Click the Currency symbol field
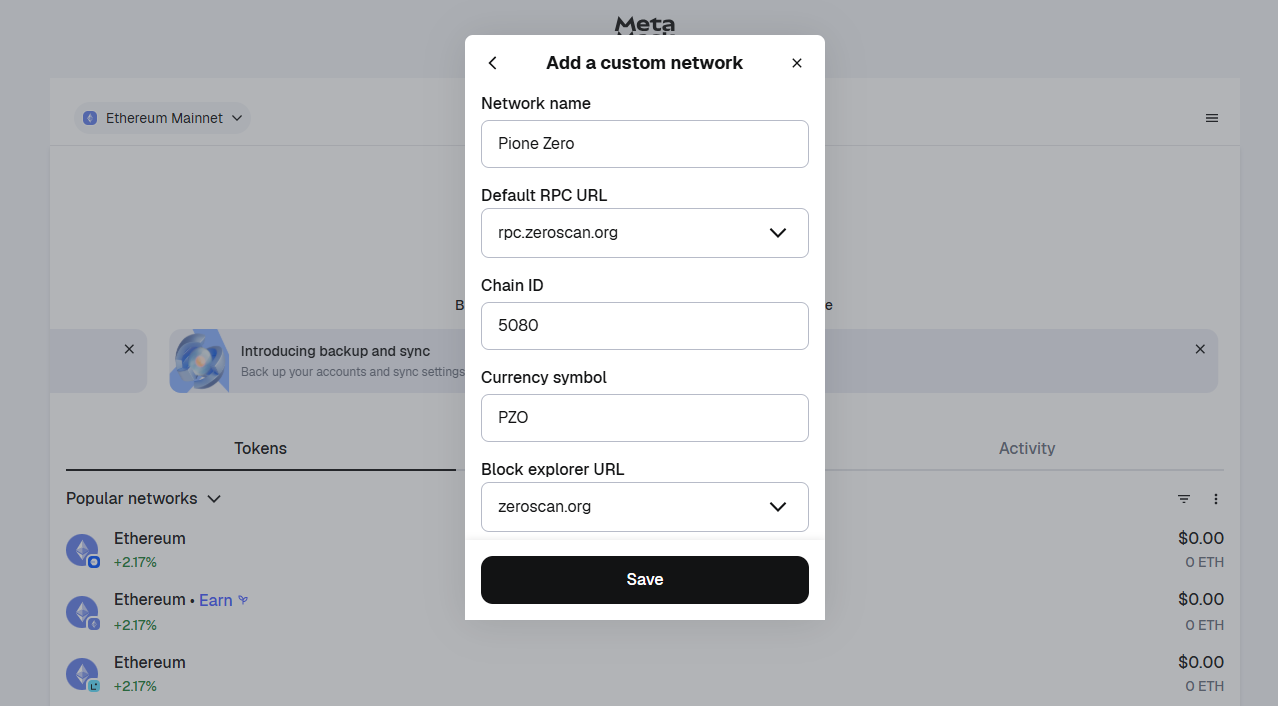1278x706 pixels. [644, 418]
